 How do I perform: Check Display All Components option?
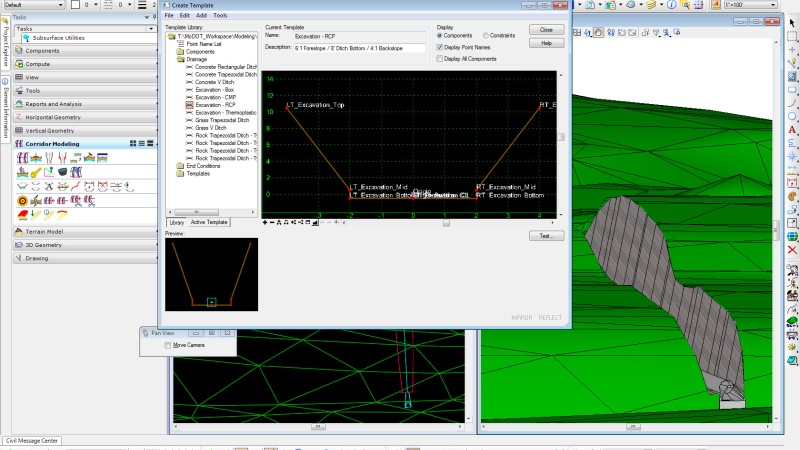pyautogui.click(x=440, y=58)
